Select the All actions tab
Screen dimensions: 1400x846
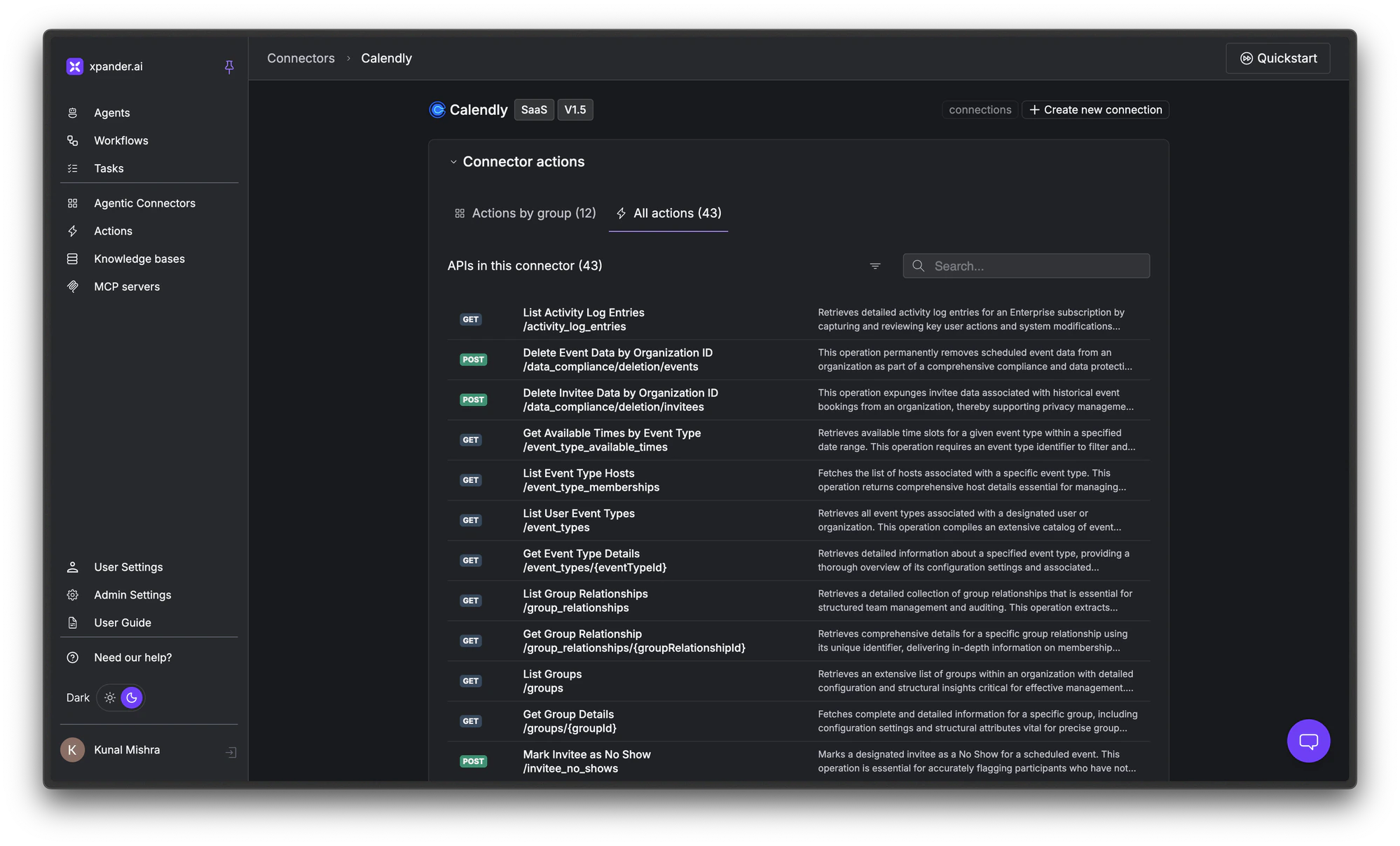[668, 213]
